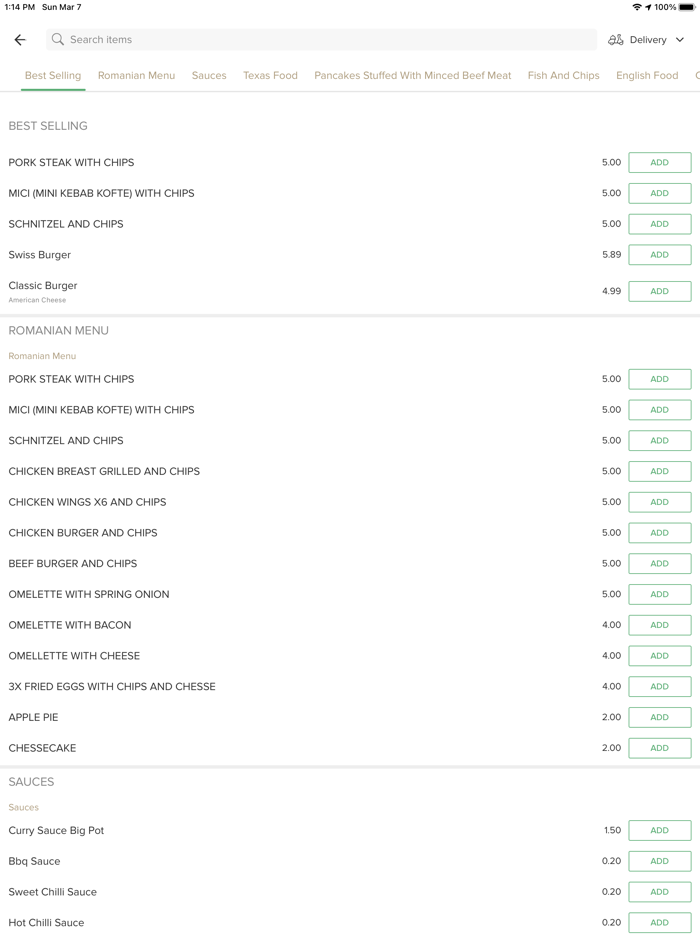This screenshot has width=700, height=934.
Task: Tap the battery status icon
Action: point(687,7)
